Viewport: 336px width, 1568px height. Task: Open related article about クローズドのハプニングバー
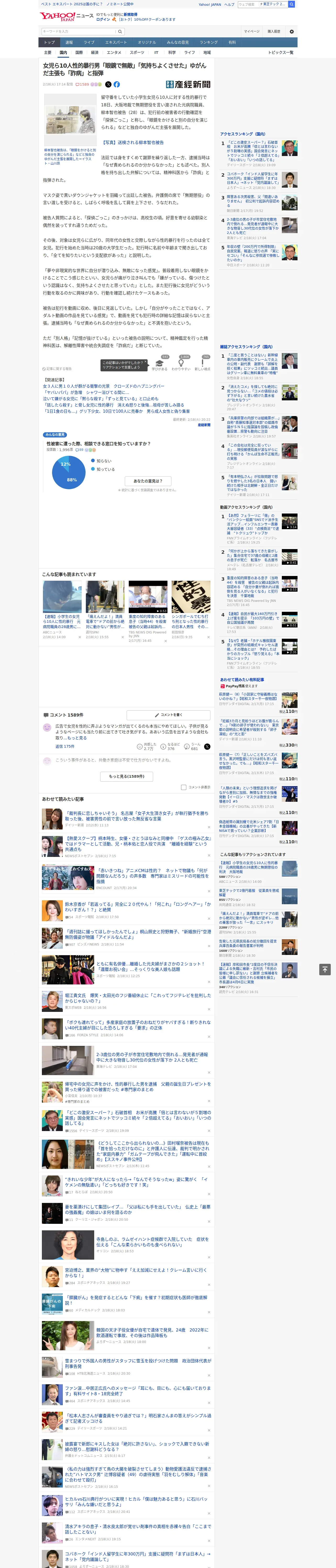(104, 386)
